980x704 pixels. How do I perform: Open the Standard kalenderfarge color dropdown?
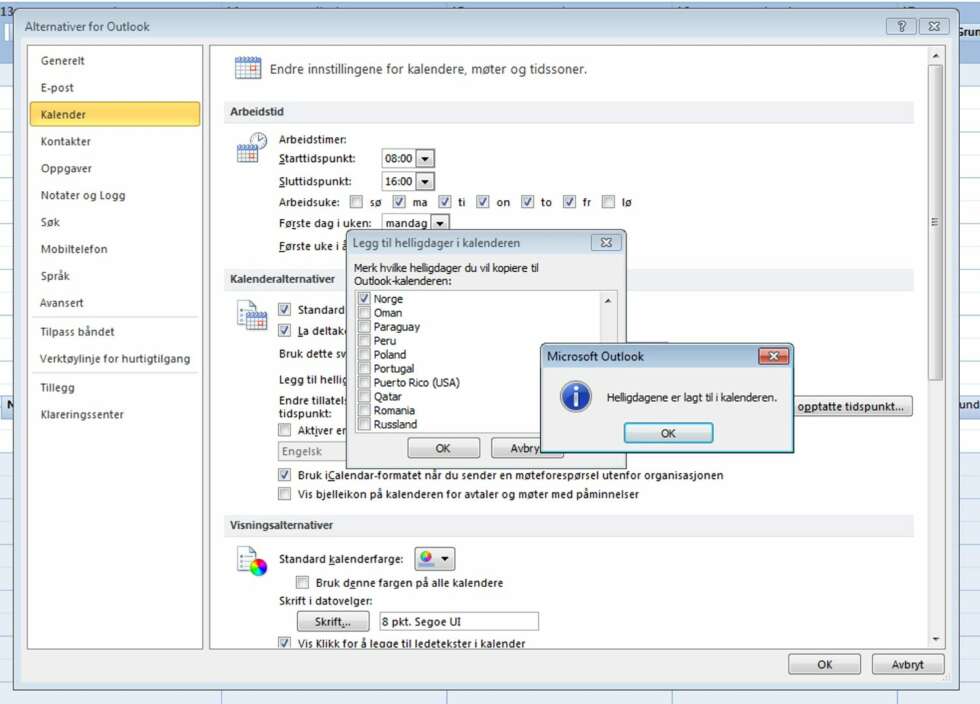pos(435,558)
